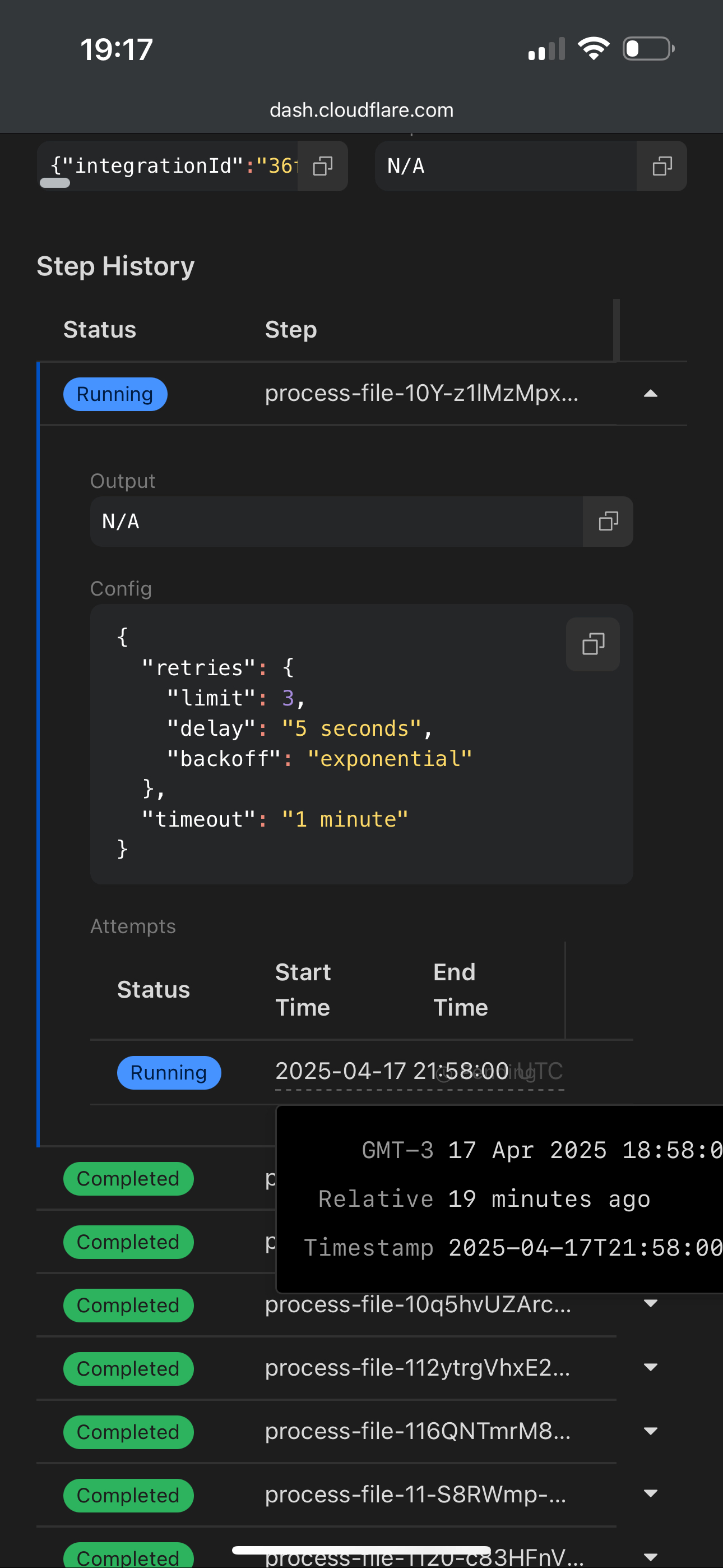Tap the Running badge for process-file-10Y step
Image resolution: width=723 pixels, height=1568 pixels.
tap(115, 394)
